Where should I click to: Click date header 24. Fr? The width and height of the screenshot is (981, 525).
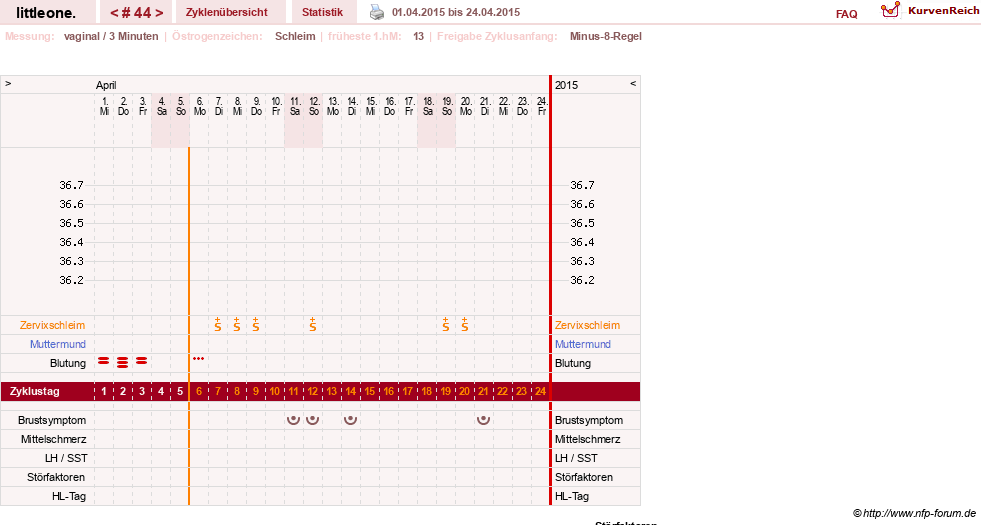(x=542, y=106)
